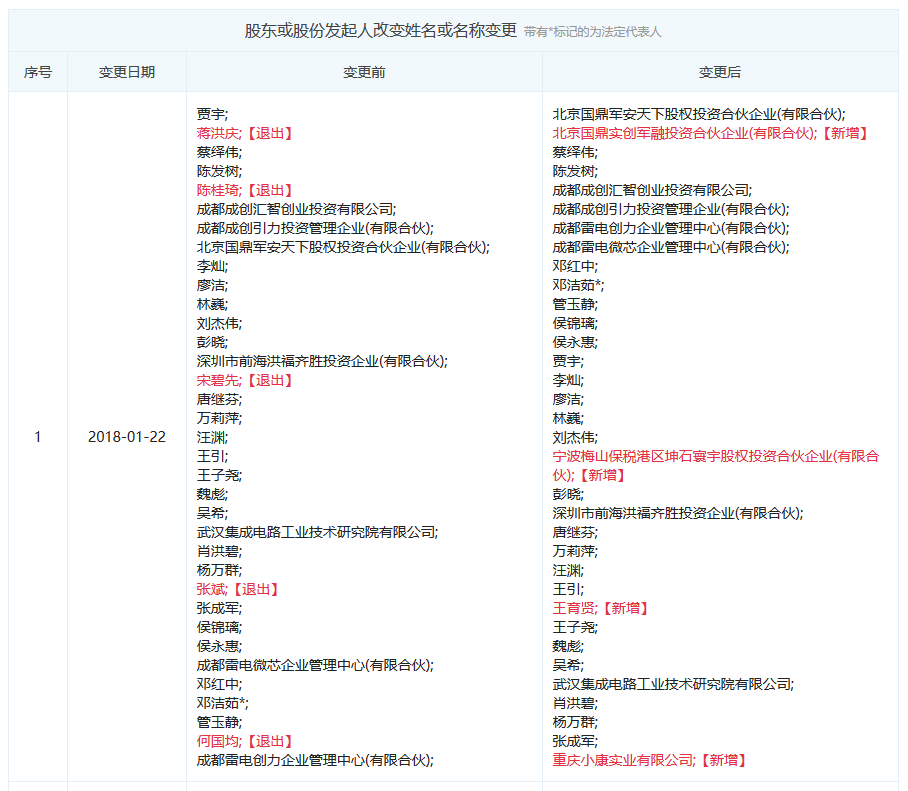This screenshot has height=791, width=908.
Task: Click 成都成创汇智创业投资有限公司 in the 变更前 column
Action: tap(296, 209)
